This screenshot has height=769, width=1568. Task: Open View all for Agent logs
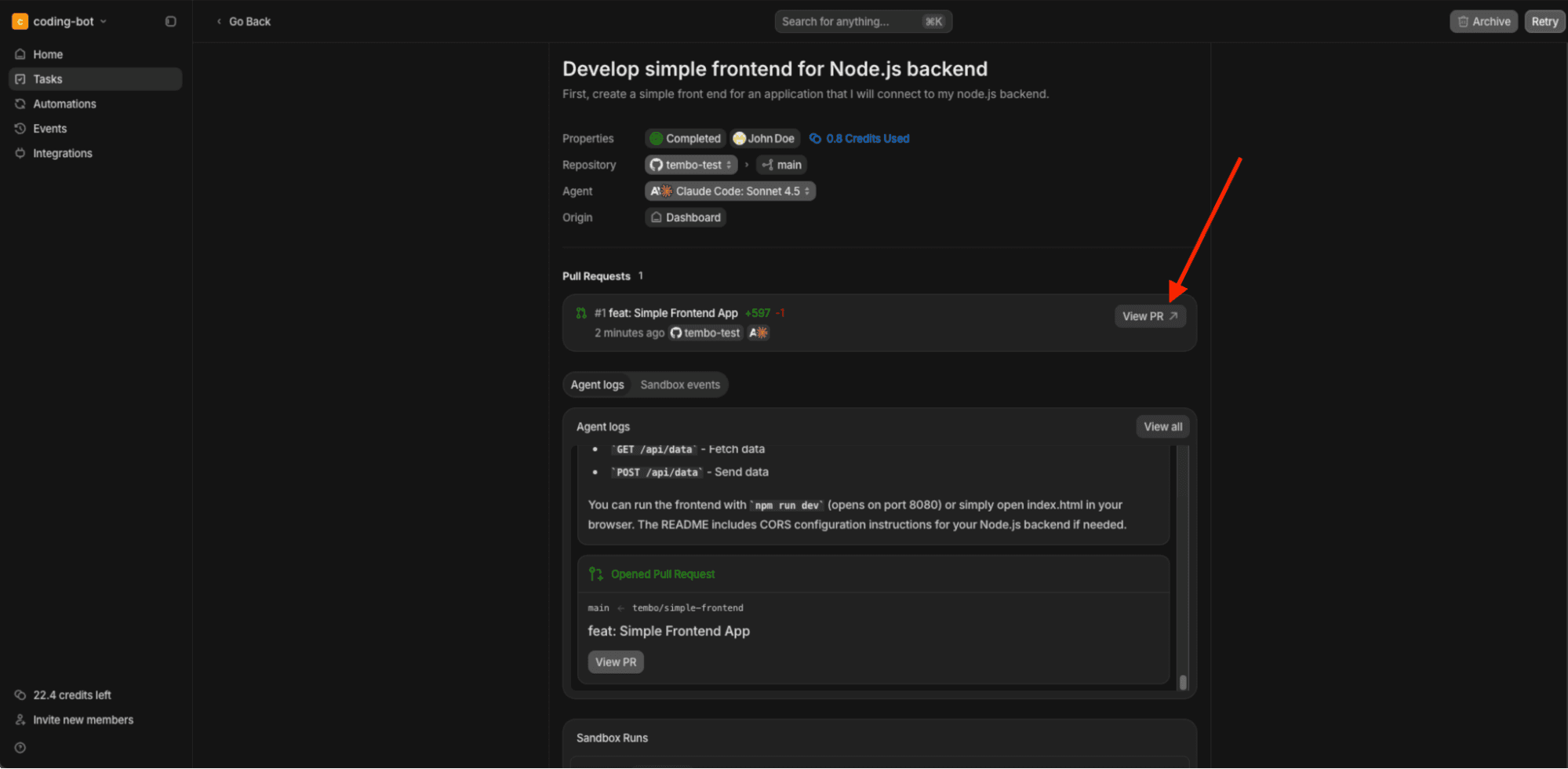click(1162, 426)
